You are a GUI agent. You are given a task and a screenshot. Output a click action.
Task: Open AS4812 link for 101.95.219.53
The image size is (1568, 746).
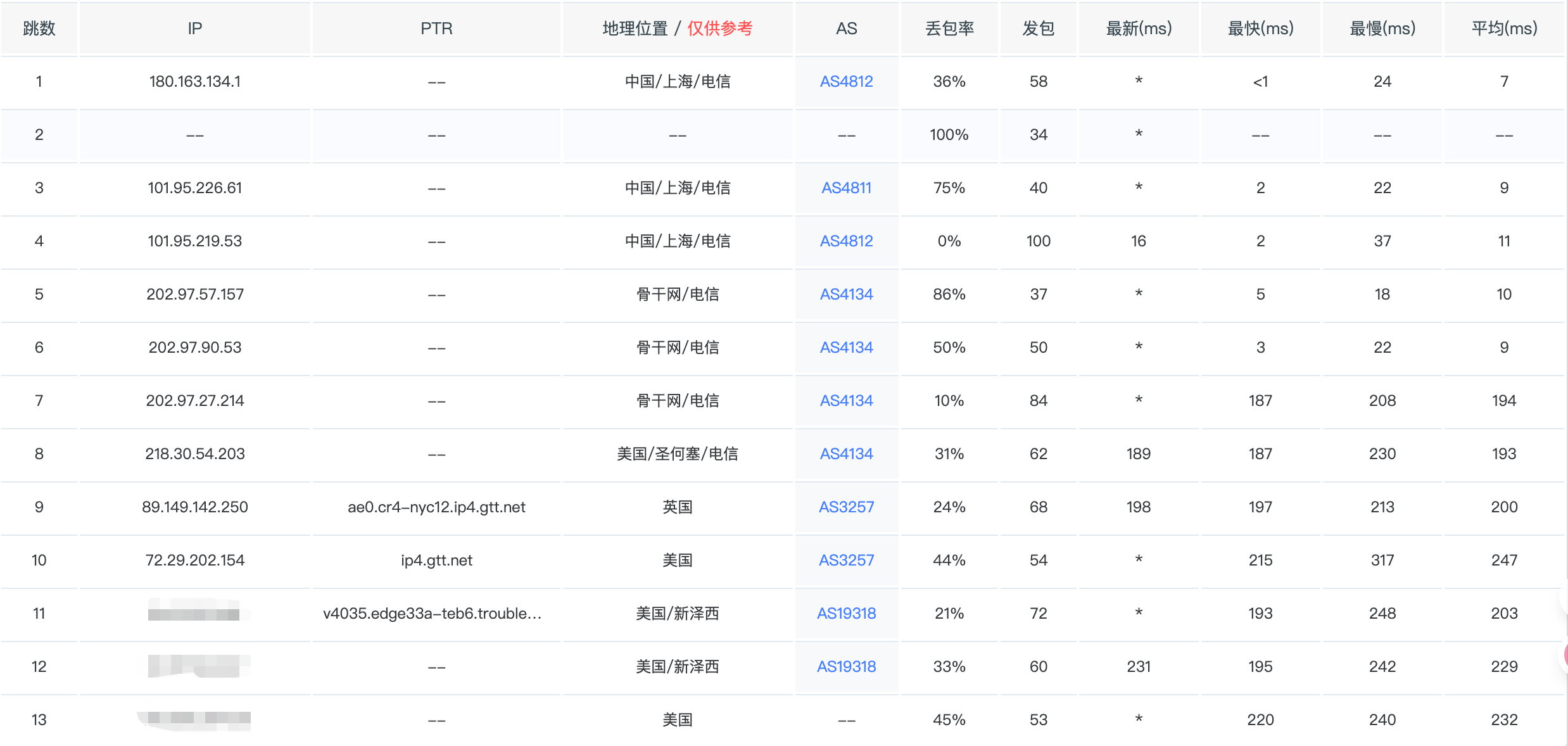tap(846, 241)
